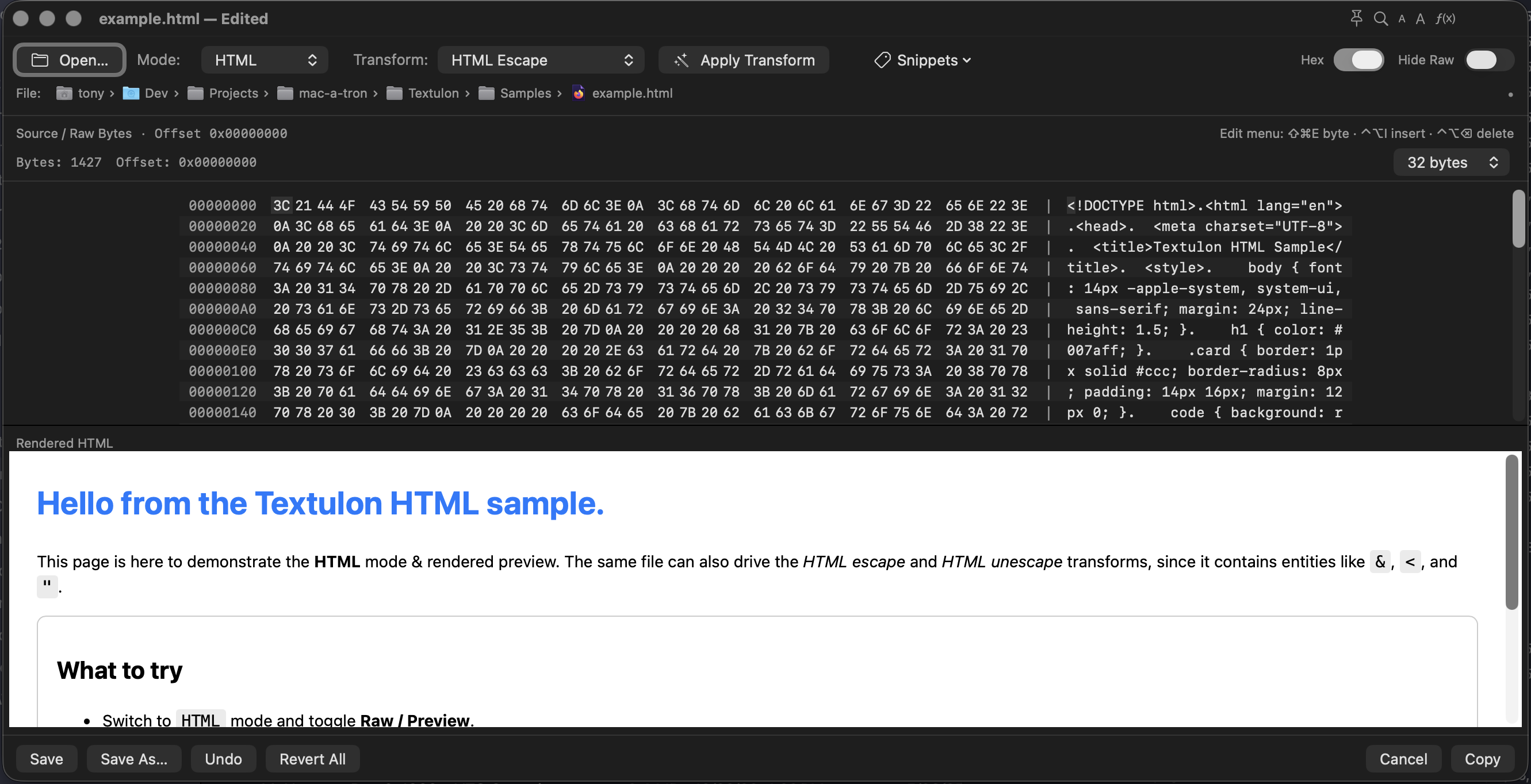Viewport: 1531px width, 784px height.
Task: Click the 'Hello from the Textulon HTML sample.' heading
Action: click(320, 503)
